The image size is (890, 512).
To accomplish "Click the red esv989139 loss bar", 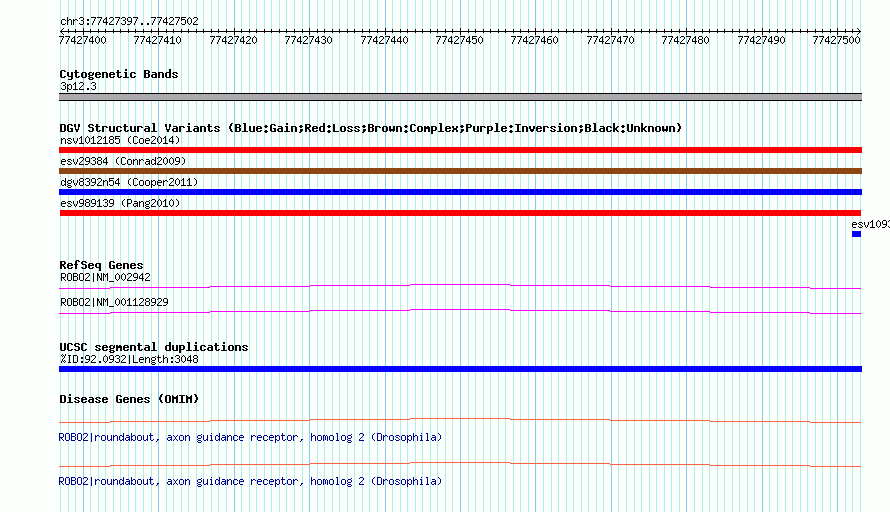I will coord(460,213).
